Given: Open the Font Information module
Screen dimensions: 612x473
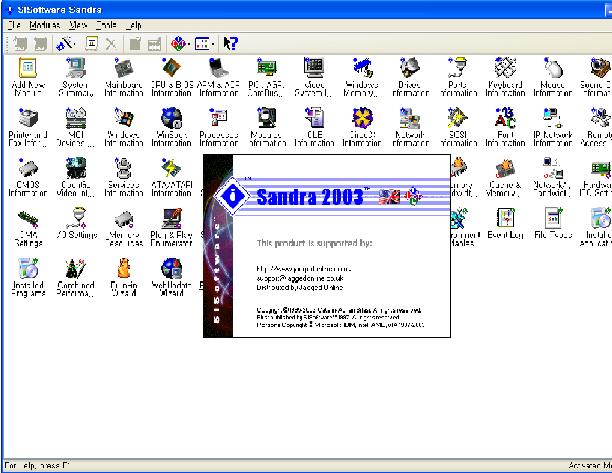Looking at the screenshot, I should tap(505, 127).
